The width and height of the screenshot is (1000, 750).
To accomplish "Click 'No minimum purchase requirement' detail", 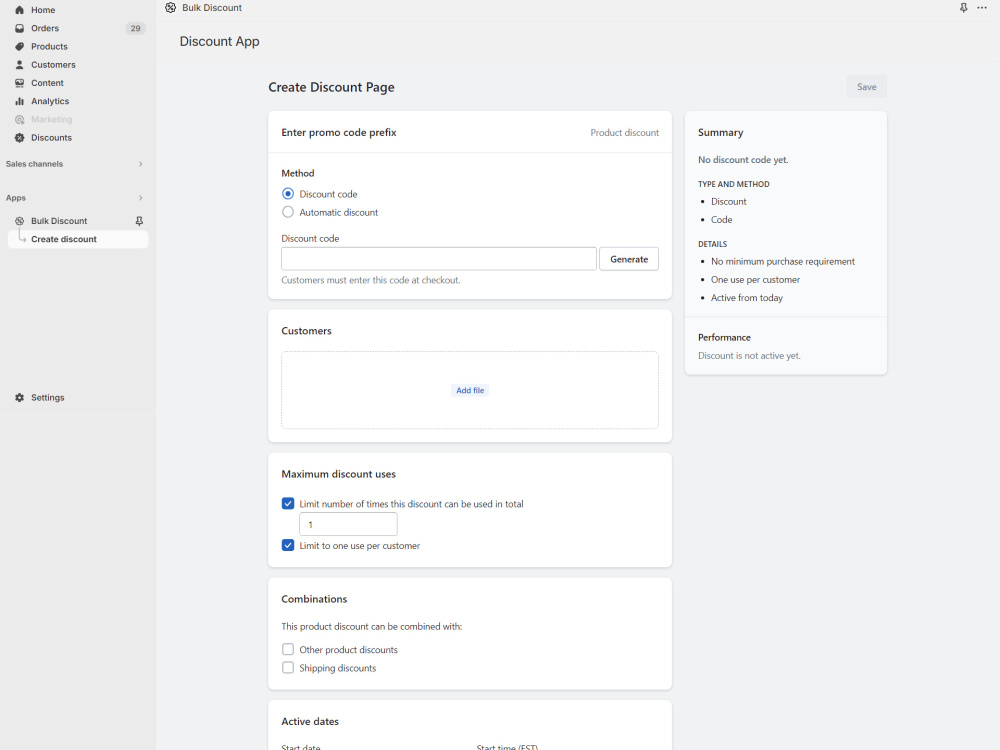I will pyautogui.click(x=783, y=261).
